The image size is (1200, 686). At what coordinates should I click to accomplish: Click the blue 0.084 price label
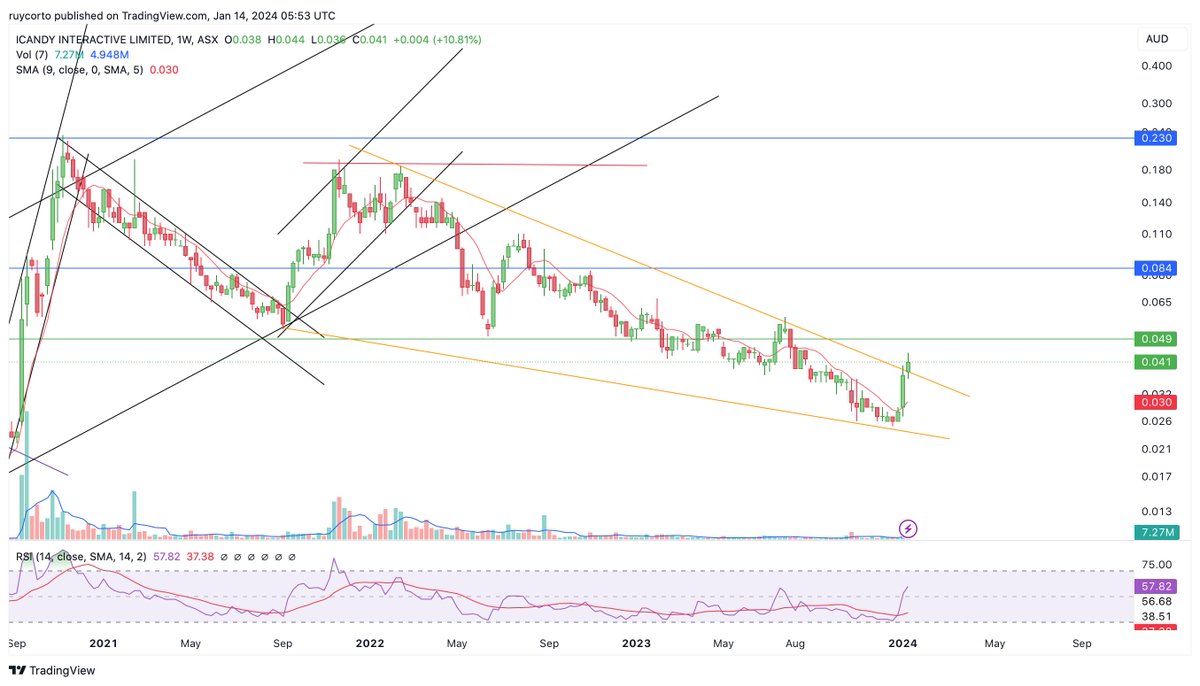coord(1154,269)
